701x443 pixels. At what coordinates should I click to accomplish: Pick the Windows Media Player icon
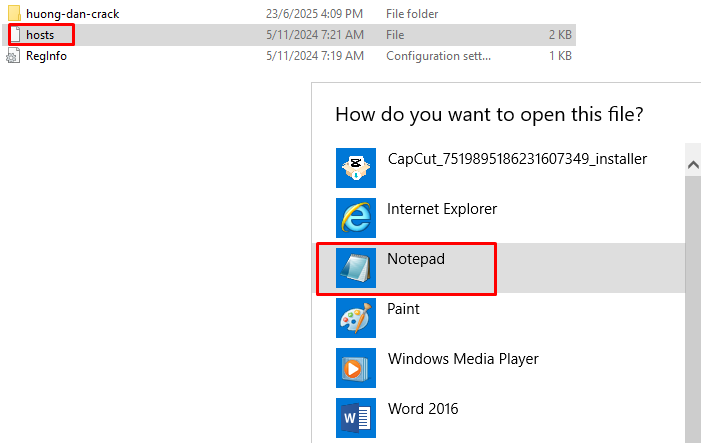[356, 368]
